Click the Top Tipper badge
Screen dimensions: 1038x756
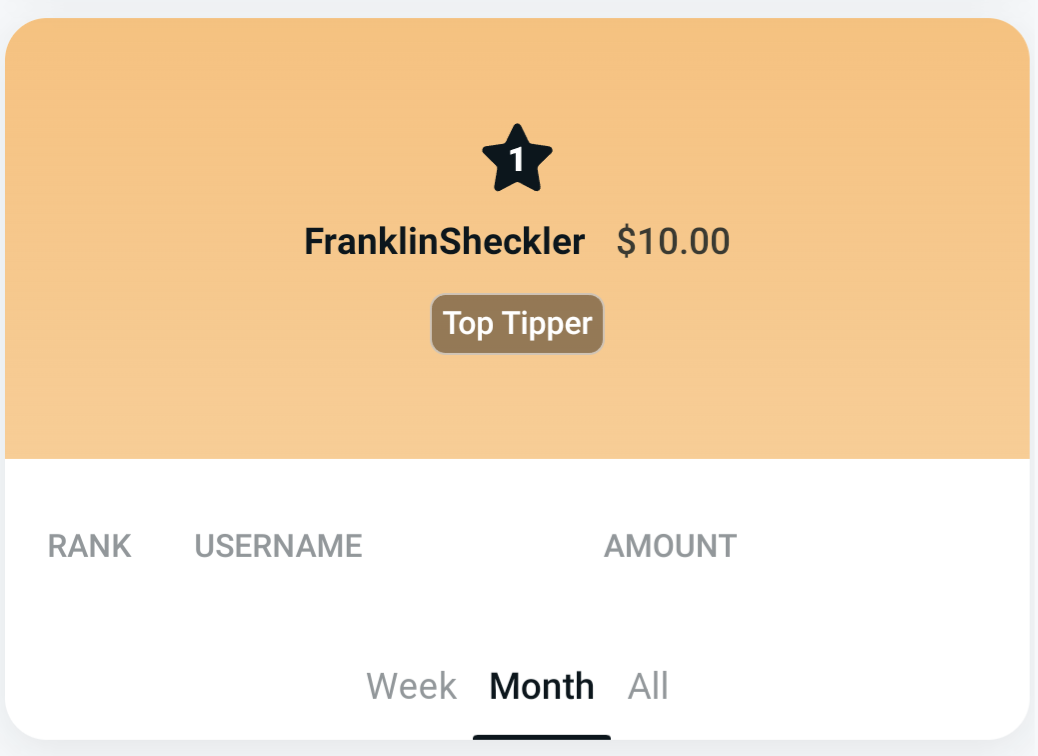517,324
